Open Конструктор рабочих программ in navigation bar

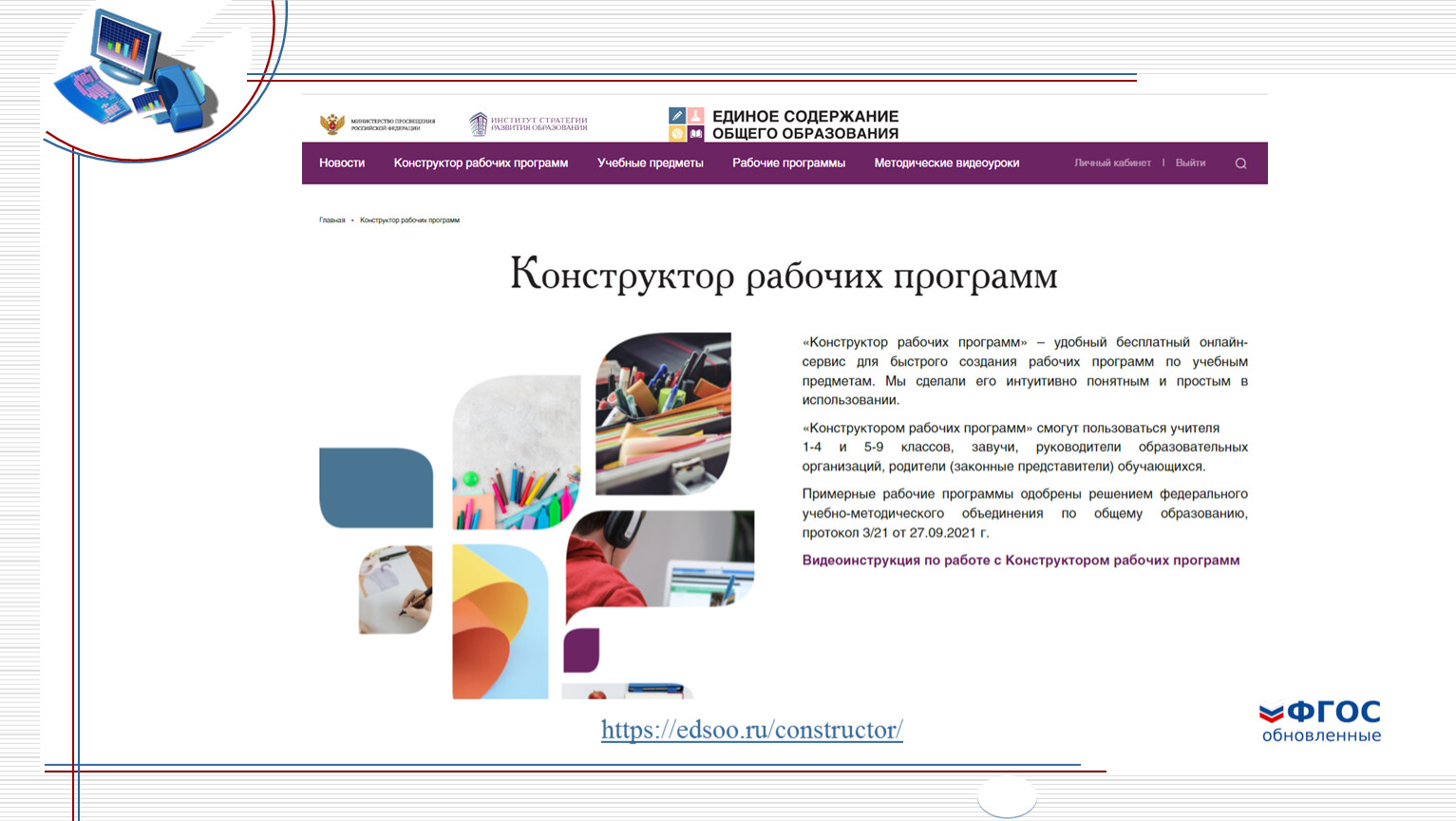tap(481, 163)
